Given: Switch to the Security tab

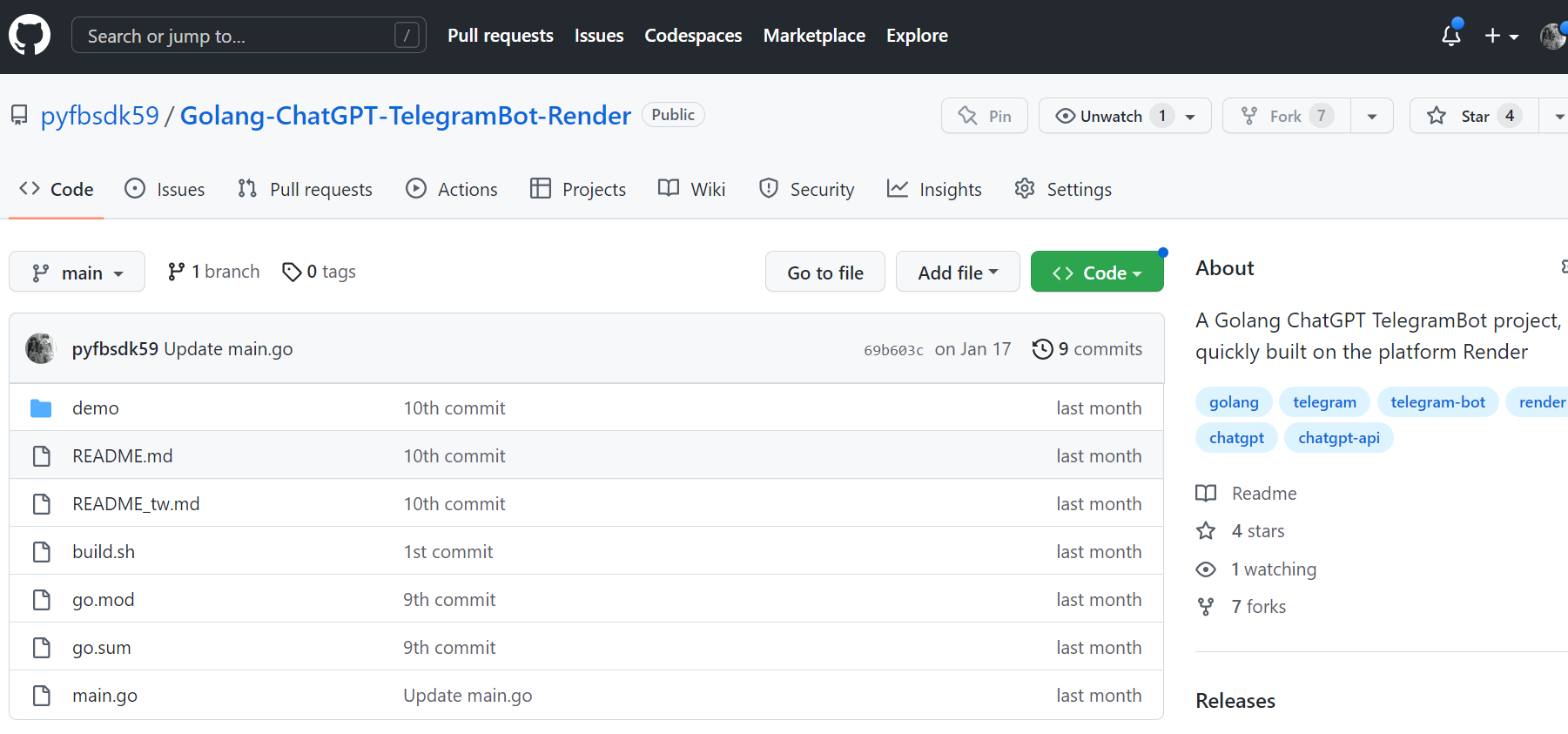Looking at the screenshot, I should coord(806,189).
